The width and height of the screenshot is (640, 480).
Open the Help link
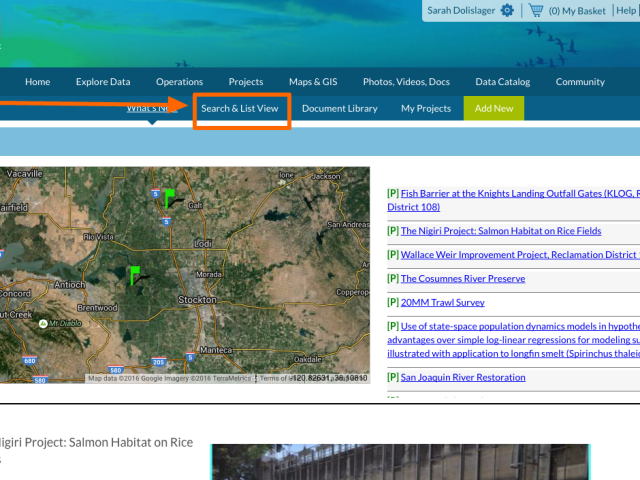tap(626, 11)
